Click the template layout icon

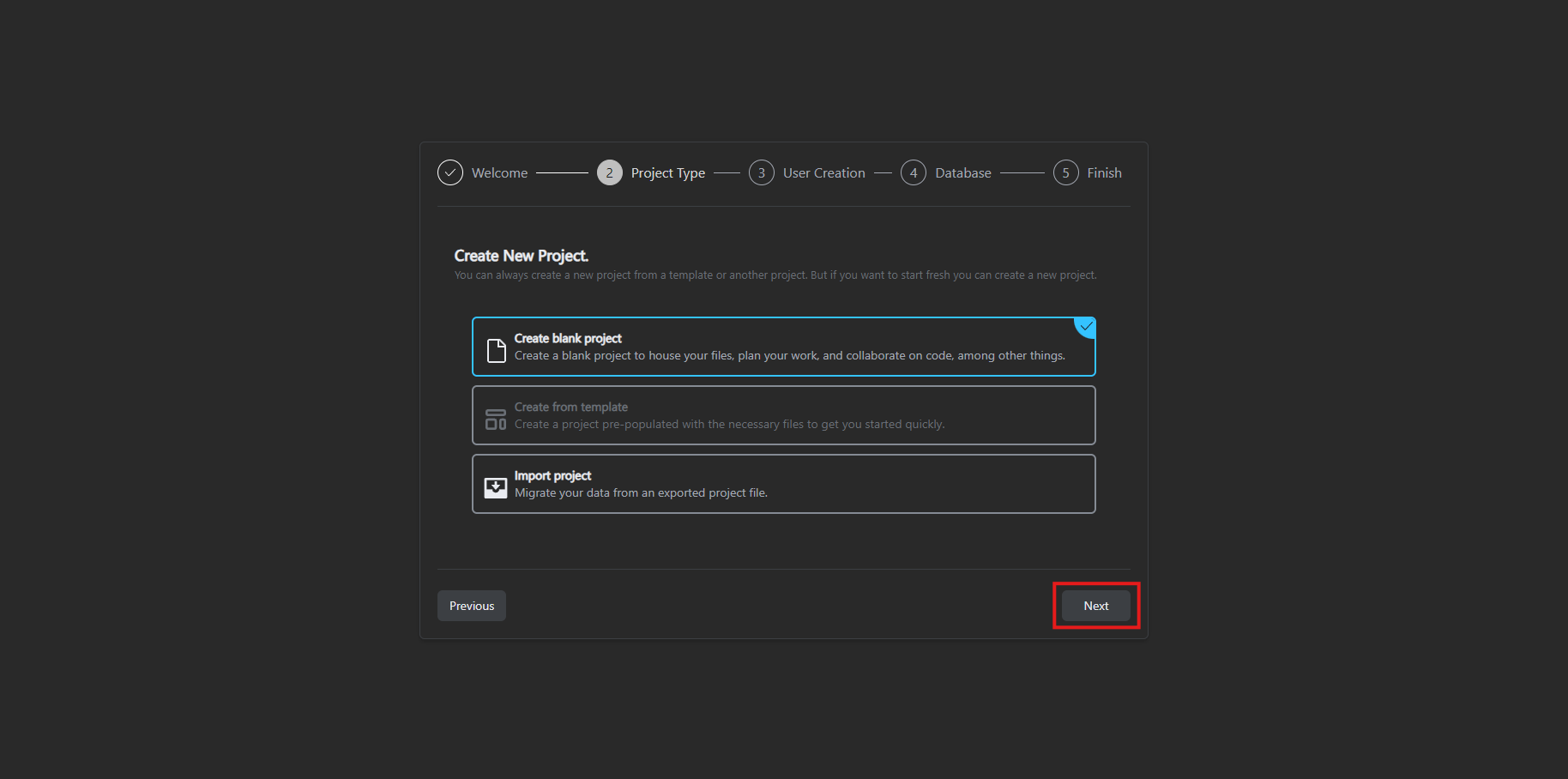(496, 420)
